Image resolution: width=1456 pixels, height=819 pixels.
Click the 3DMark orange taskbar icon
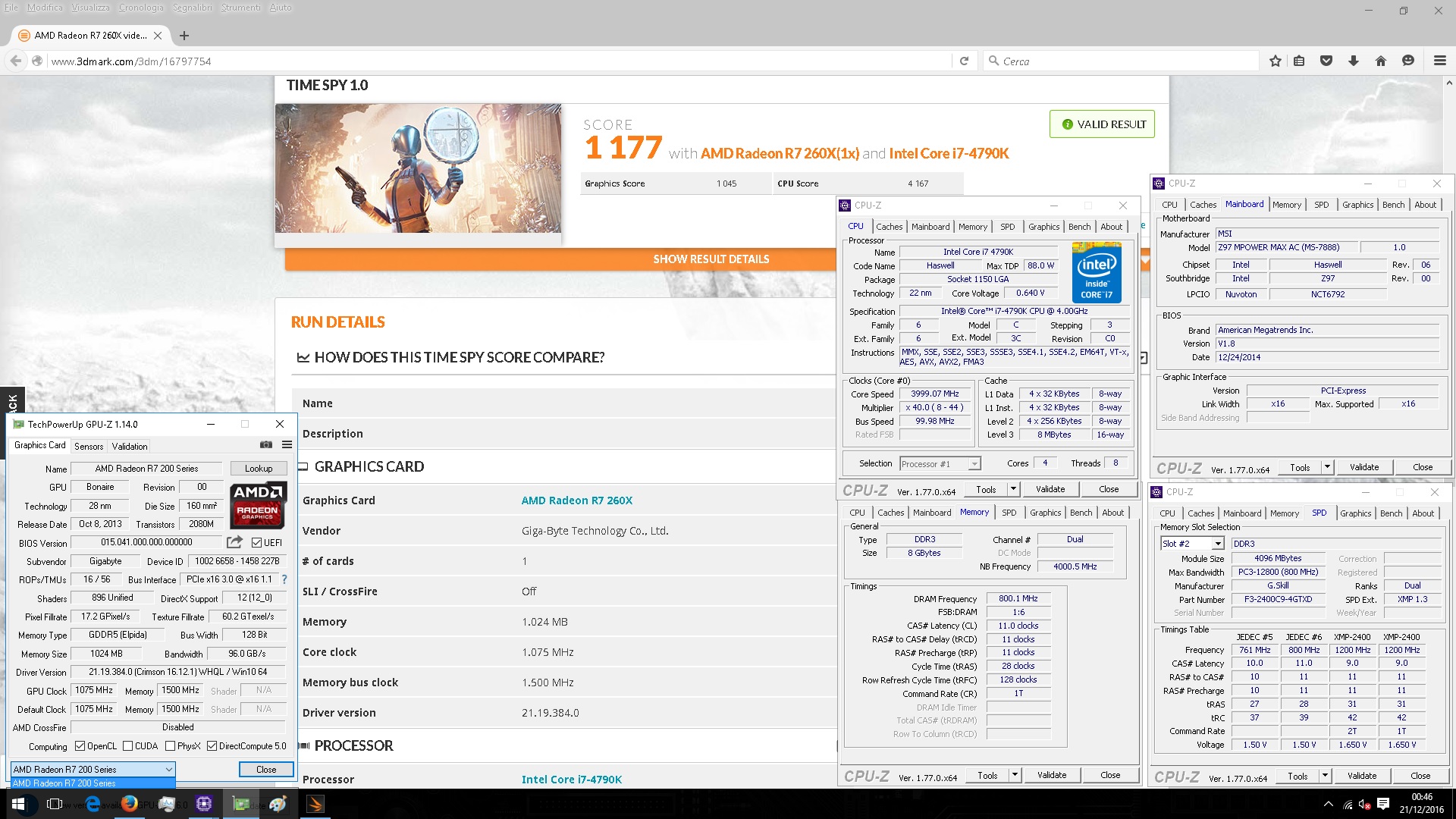pos(315,804)
